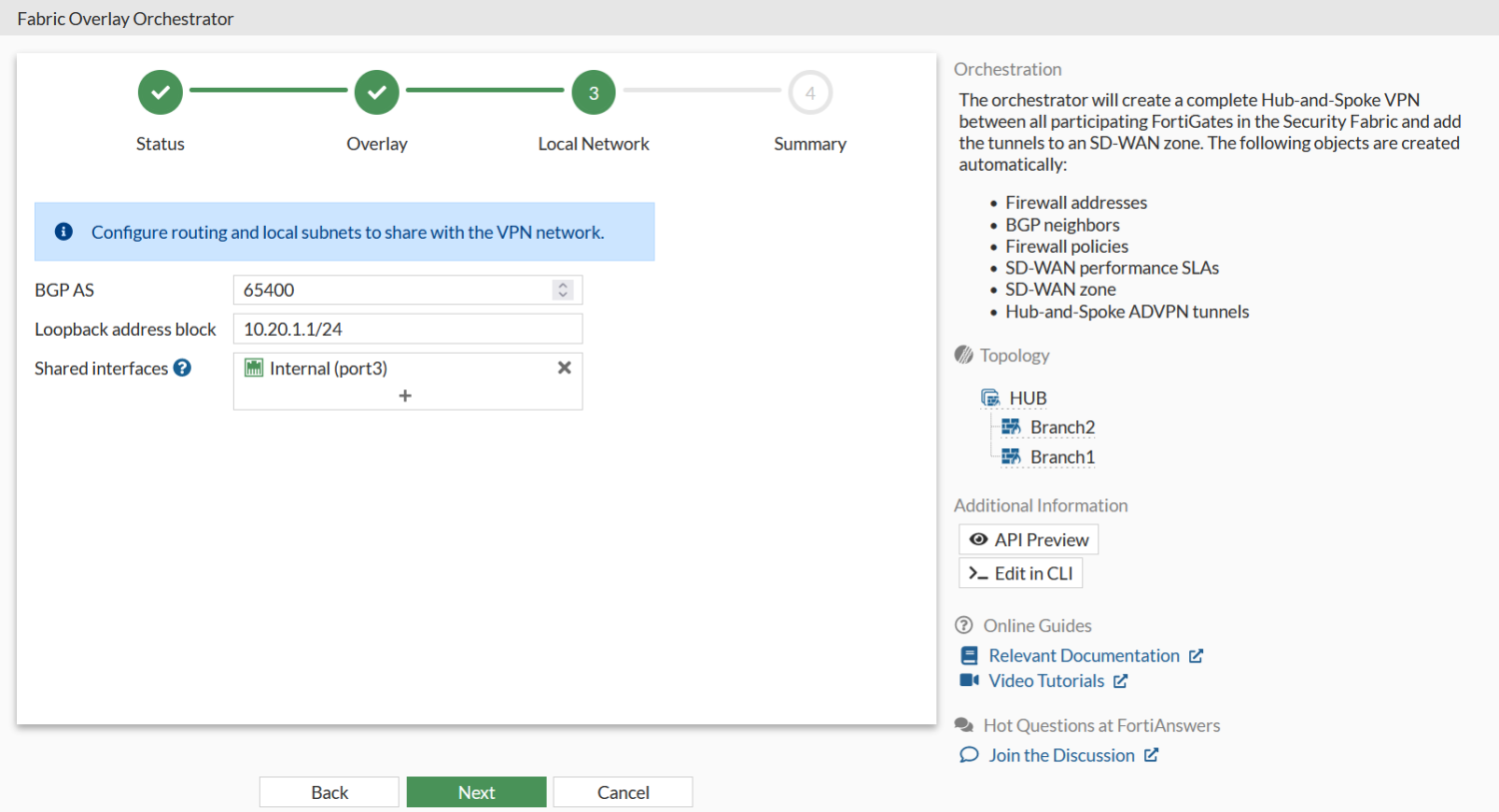The width and height of the screenshot is (1499, 812).
Task: Click the Shared interfaces help icon
Action: [182, 368]
